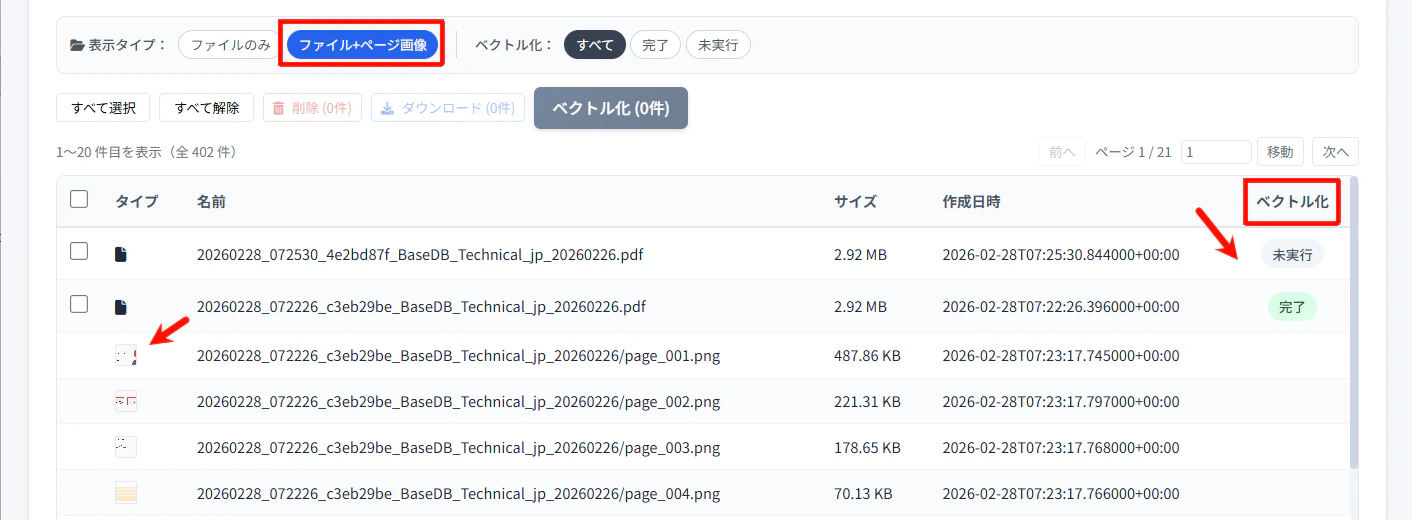Click the date 2026-02-28T07:22:26.396000+00:00
Screen dimensions: 1412x520
tap(1061, 307)
